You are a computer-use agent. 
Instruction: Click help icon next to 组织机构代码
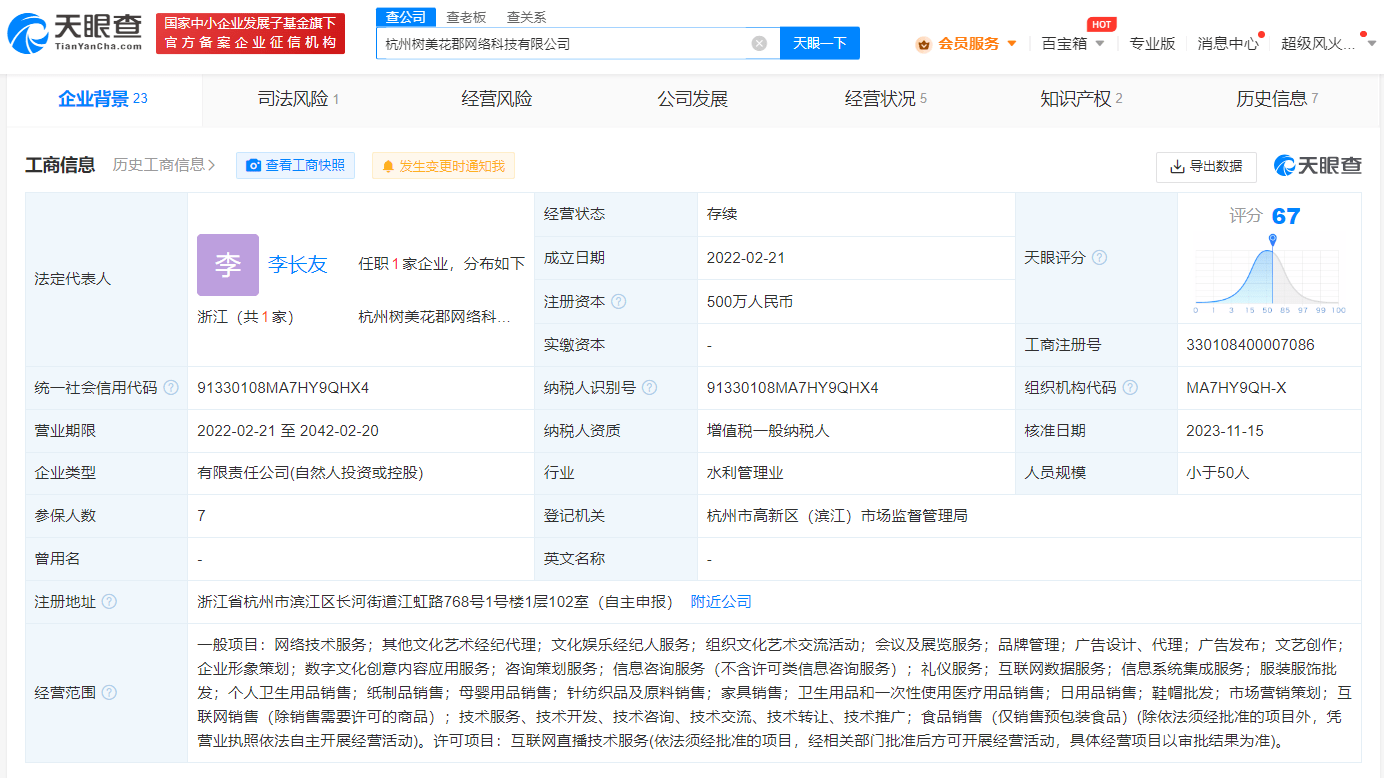(1130, 388)
